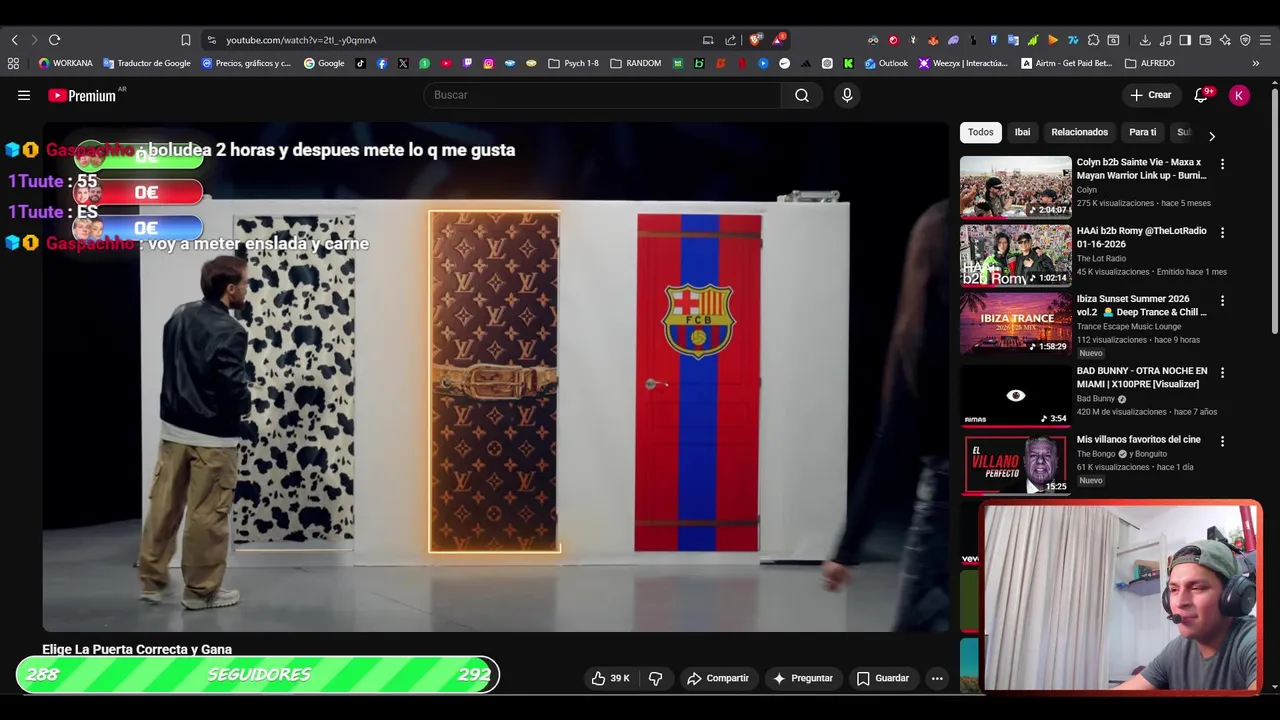Viewport: 1280px width, 720px height.
Task: Open options for Mis villanos favoritos video
Action: point(1222,440)
